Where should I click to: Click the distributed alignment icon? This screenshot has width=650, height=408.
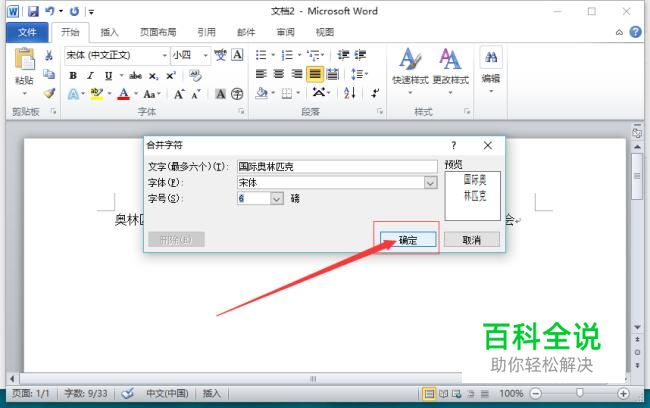click(x=332, y=74)
